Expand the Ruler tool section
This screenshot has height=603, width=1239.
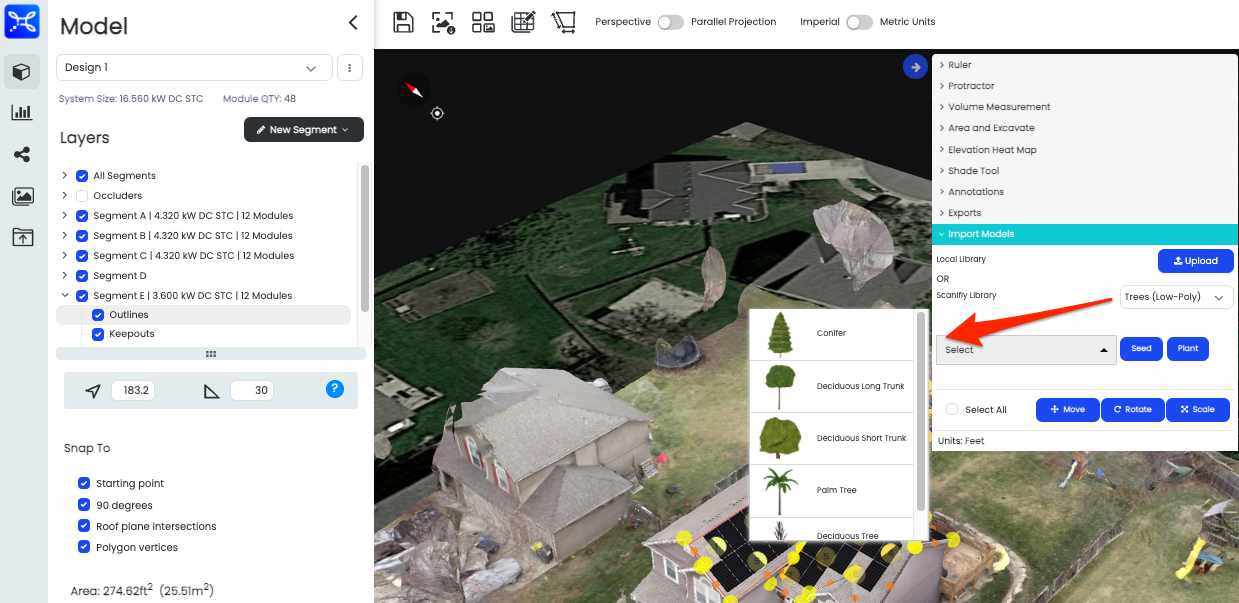point(1085,65)
